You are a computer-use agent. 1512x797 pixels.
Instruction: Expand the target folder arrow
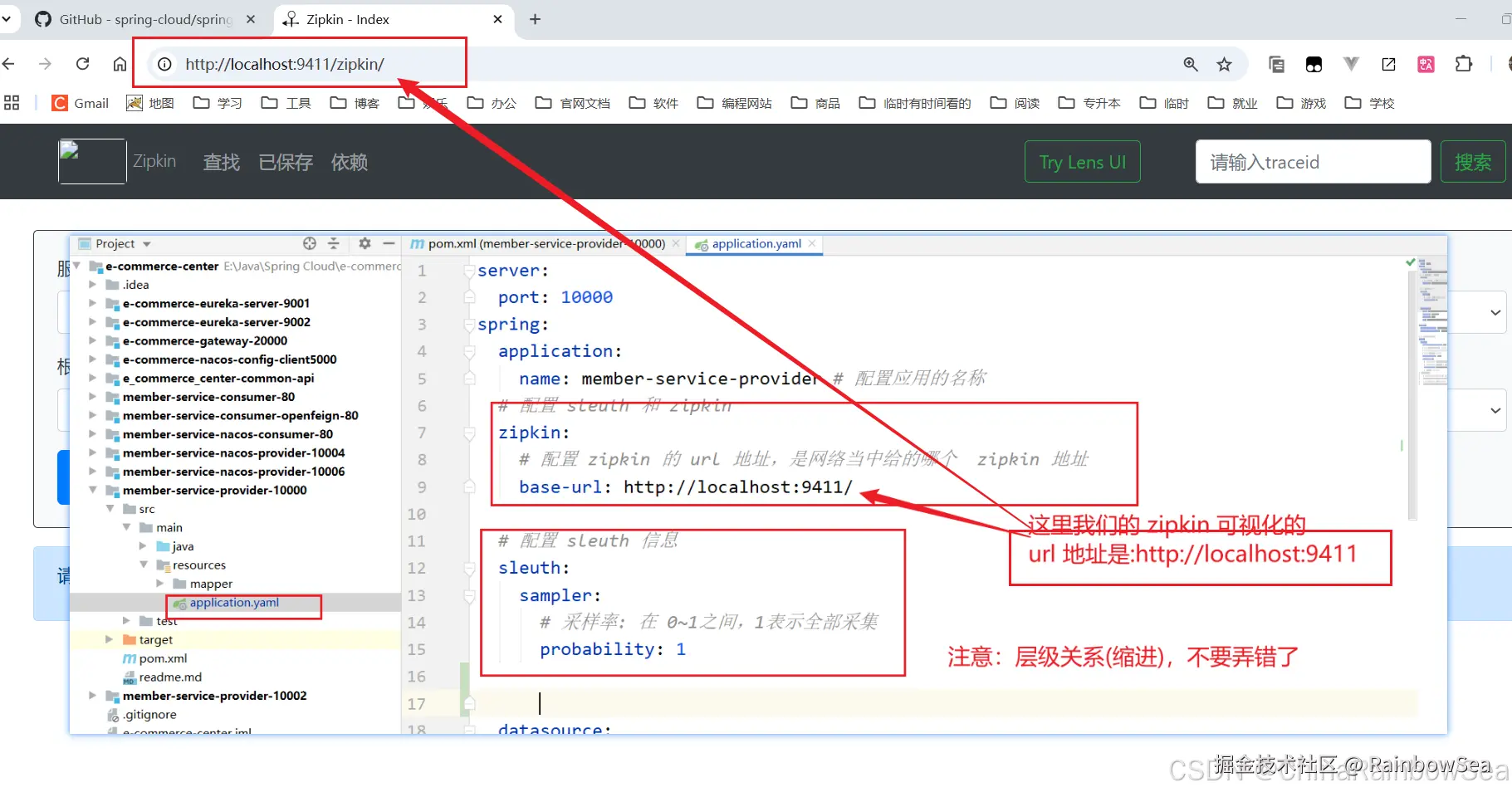[109, 639]
